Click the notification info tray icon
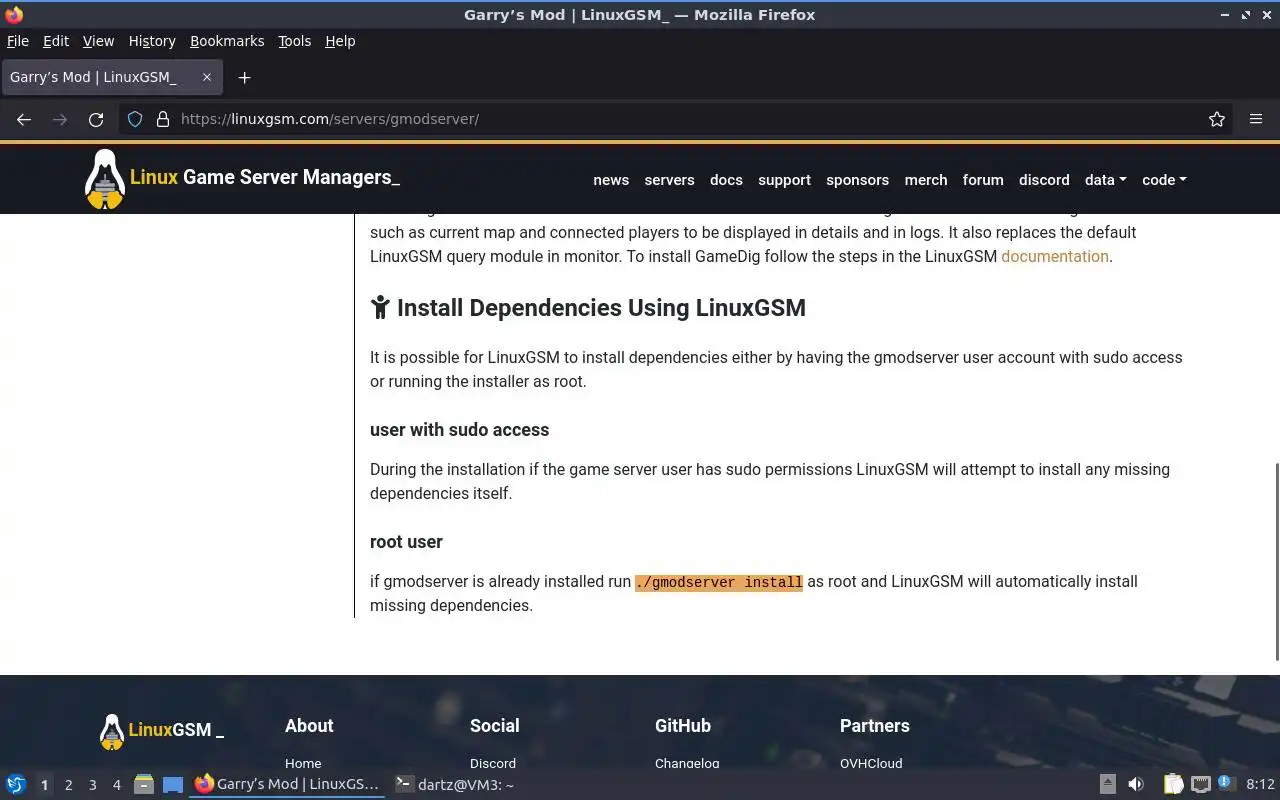This screenshot has height=800, width=1280. pos(1225,784)
